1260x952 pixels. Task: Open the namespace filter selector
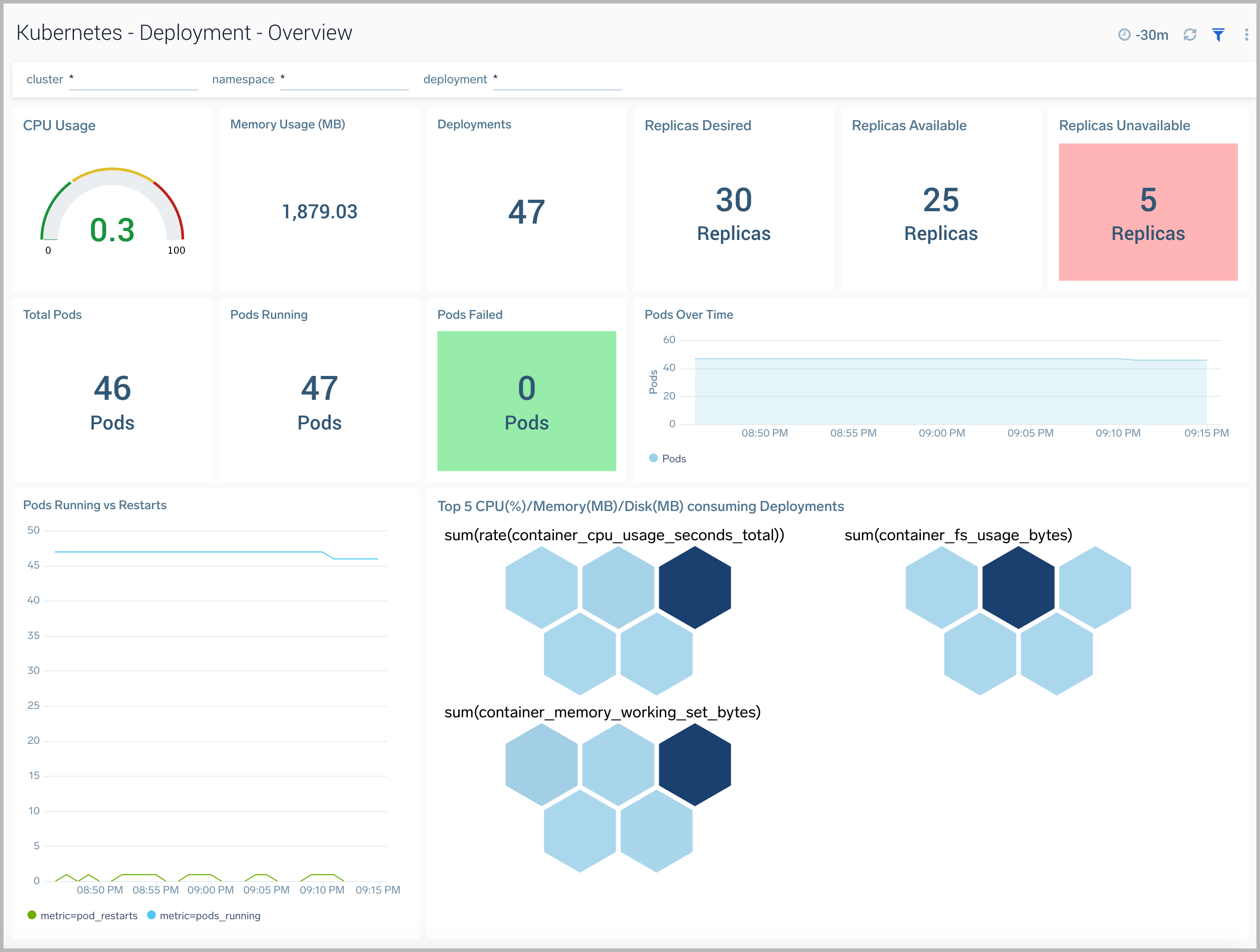(x=344, y=79)
